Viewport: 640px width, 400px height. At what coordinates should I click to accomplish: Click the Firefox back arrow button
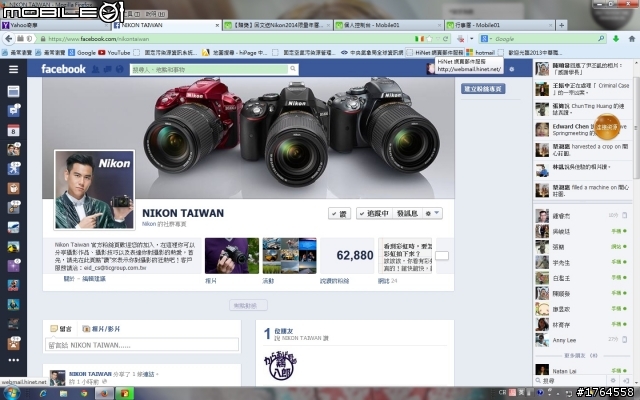click(x=9, y=39)
